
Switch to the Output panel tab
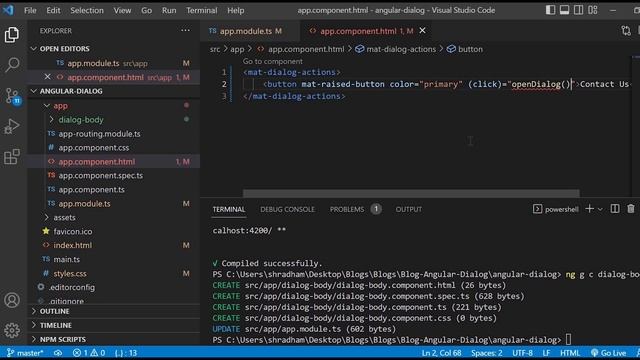[x=409, y=209]
